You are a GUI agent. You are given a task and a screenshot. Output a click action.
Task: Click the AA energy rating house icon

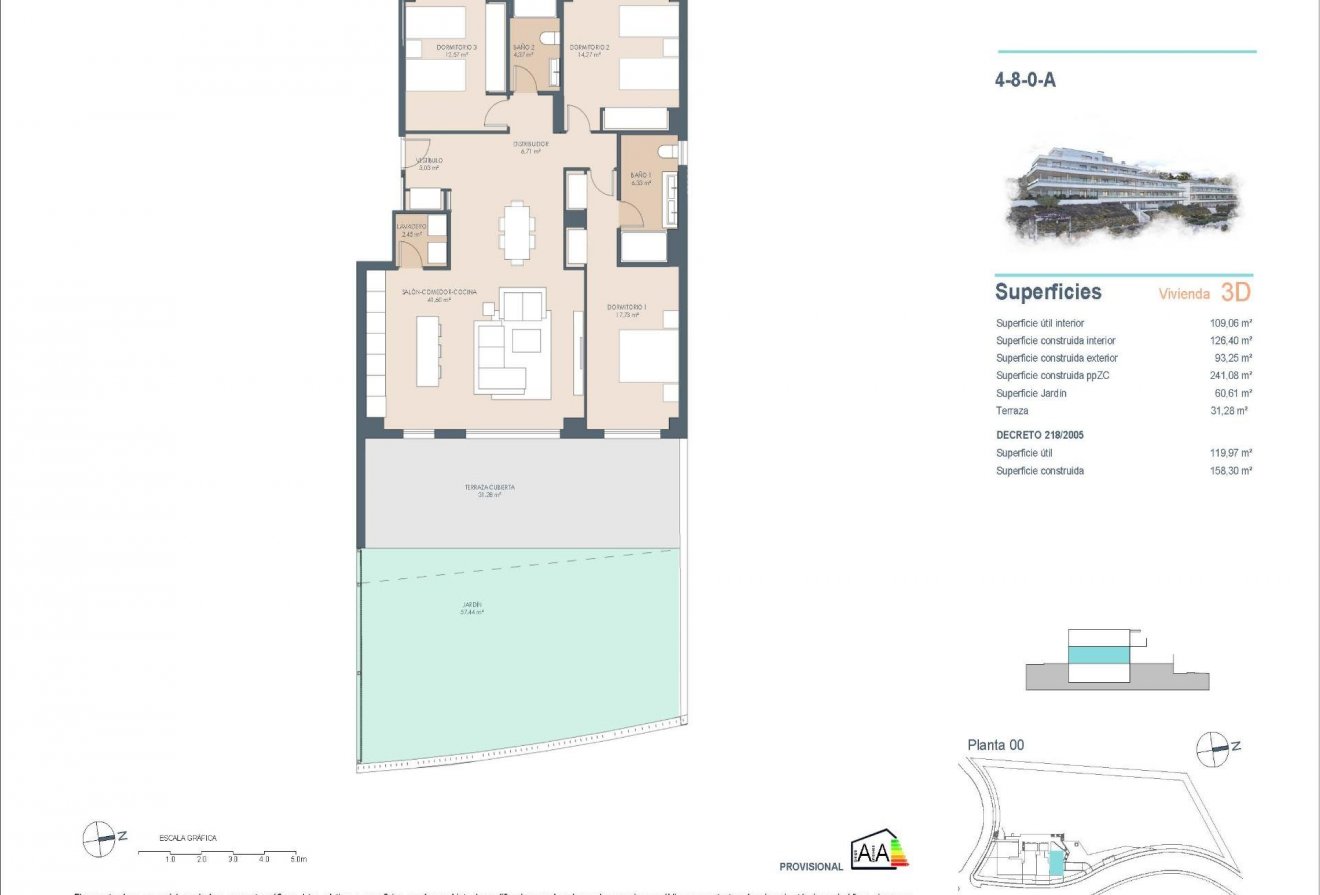[878, 852]
